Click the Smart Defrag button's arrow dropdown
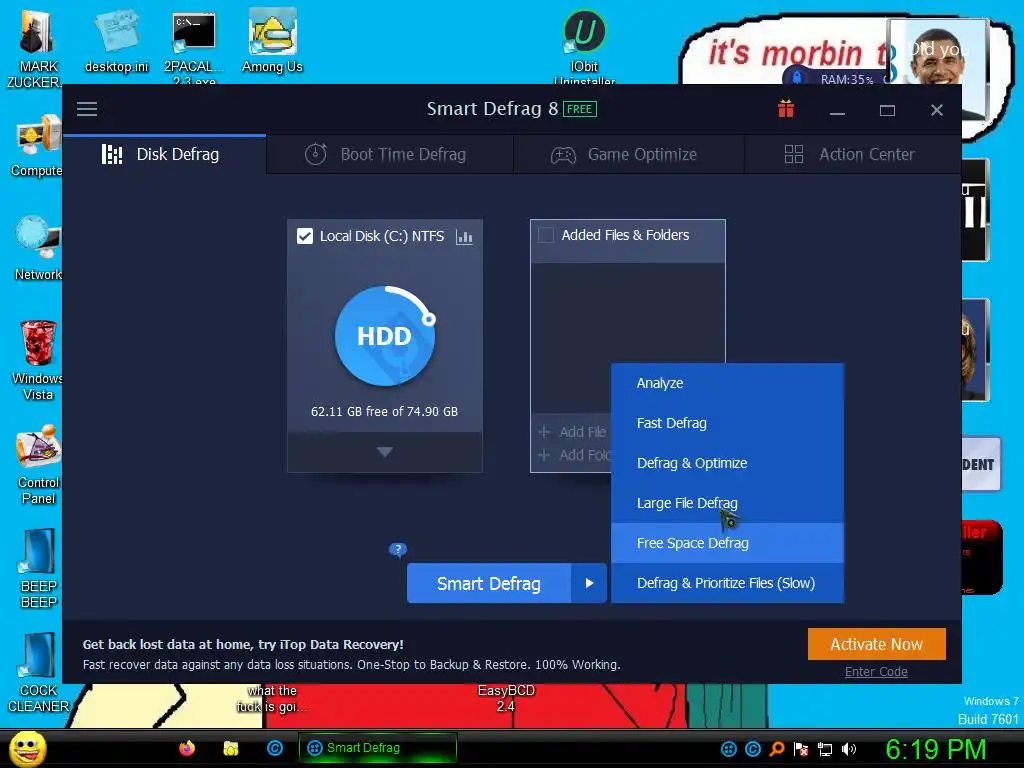1024x768 pixels. click(589, 583)
